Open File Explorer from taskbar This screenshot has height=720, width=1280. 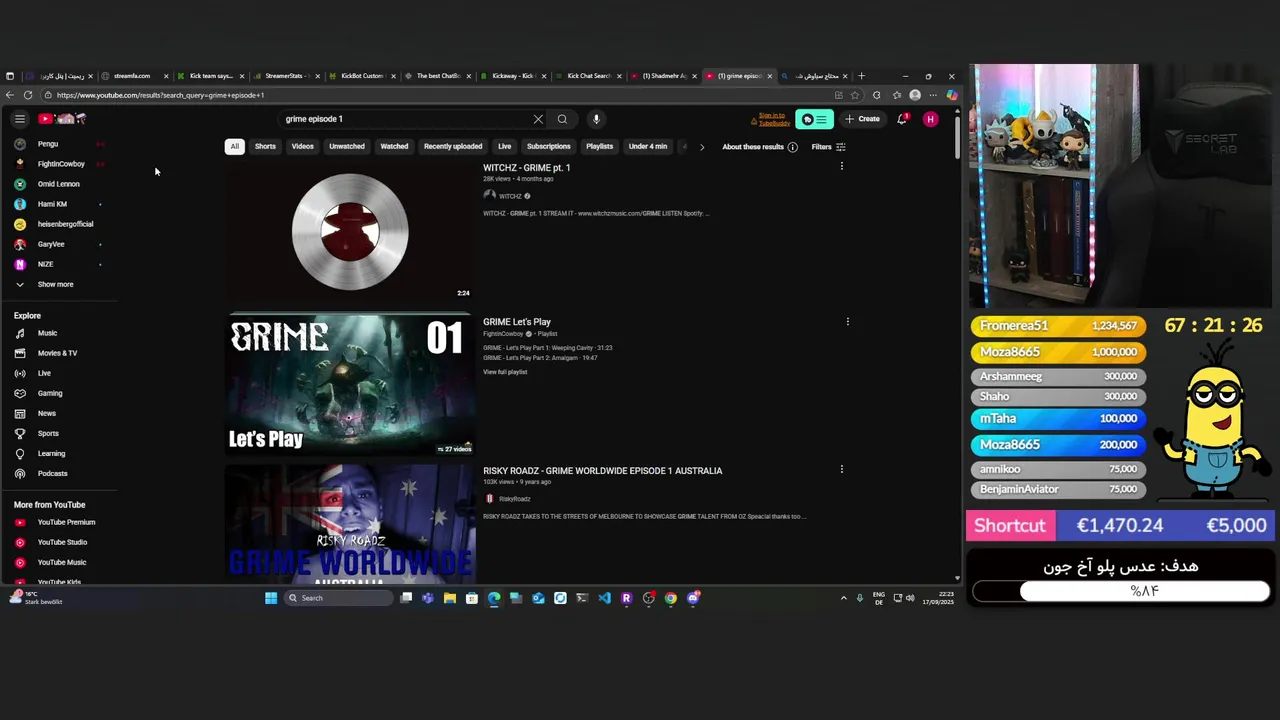450,598
